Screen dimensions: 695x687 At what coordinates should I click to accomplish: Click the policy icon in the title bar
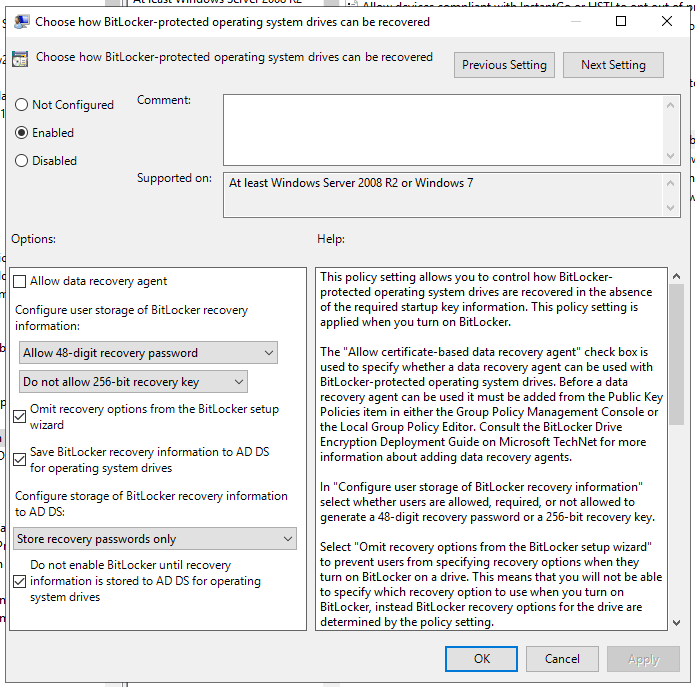click(x=20, y=21)
